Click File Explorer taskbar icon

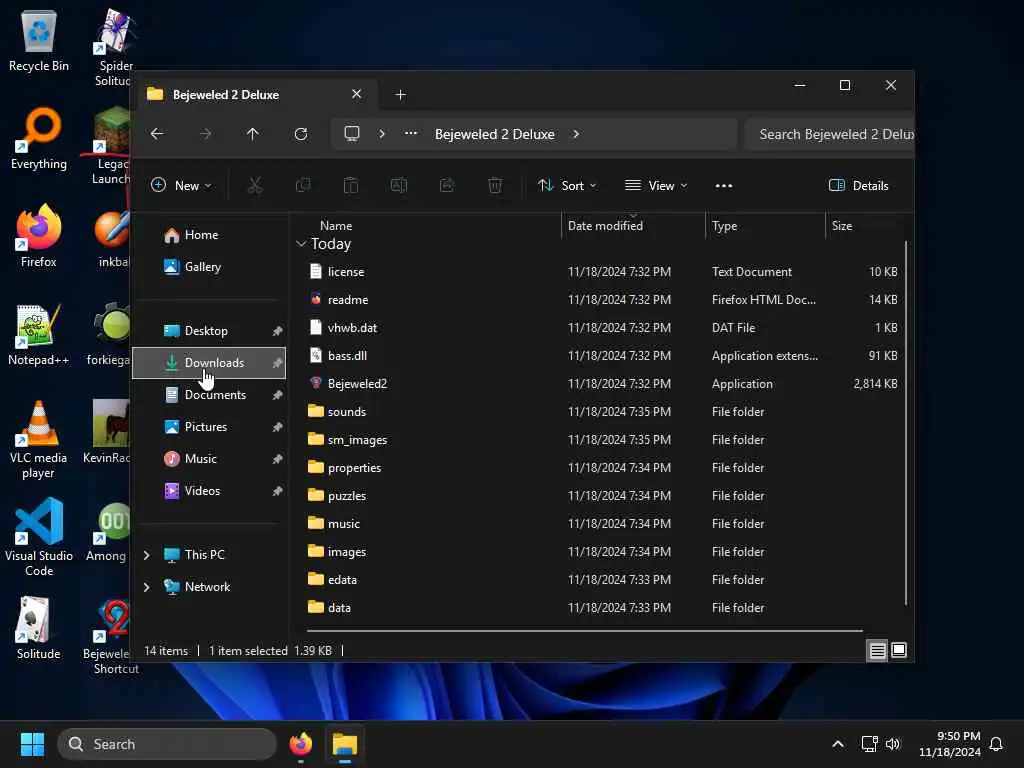coord(345,744)
